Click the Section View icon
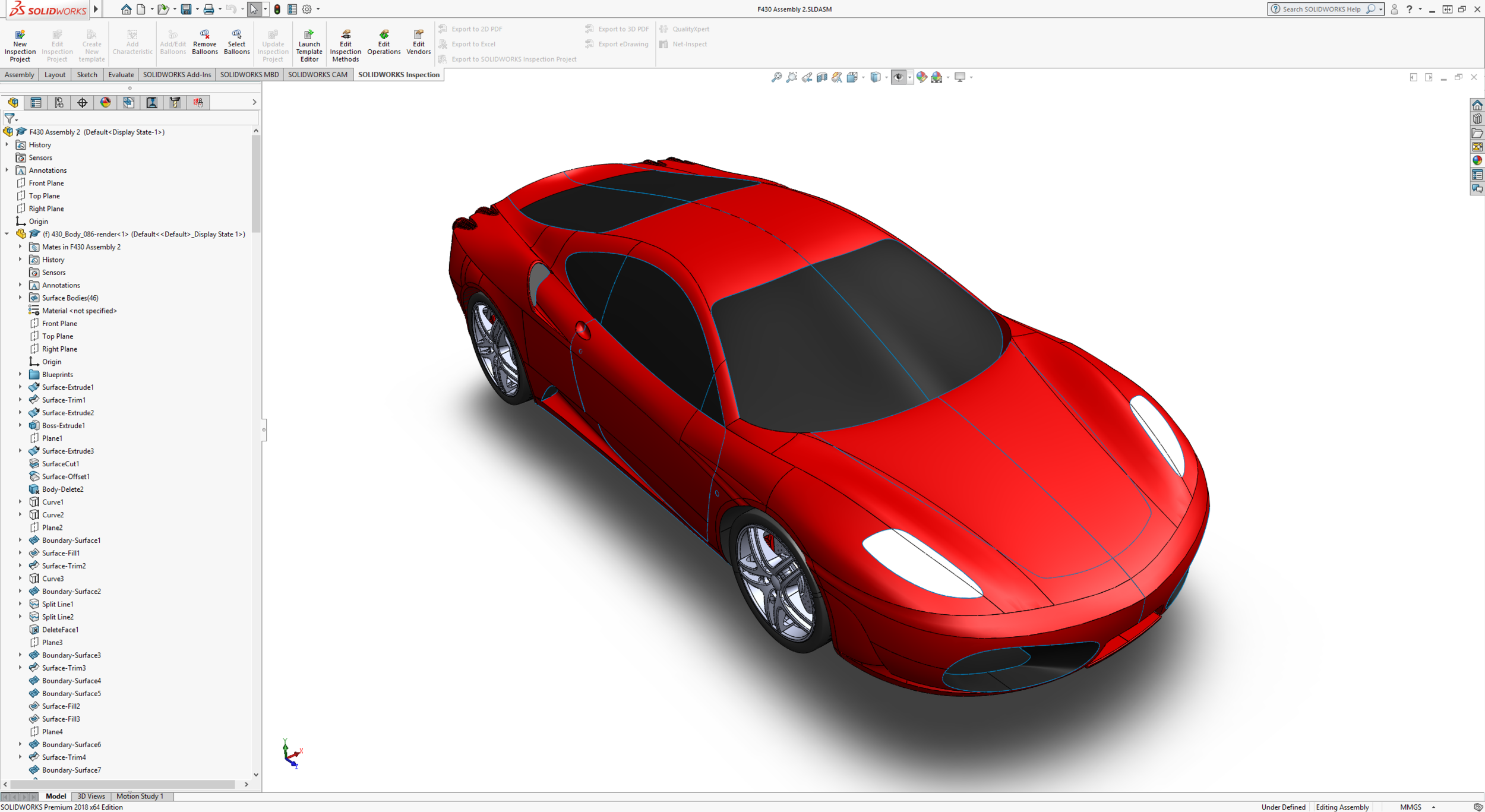 [x=822, y=77]
